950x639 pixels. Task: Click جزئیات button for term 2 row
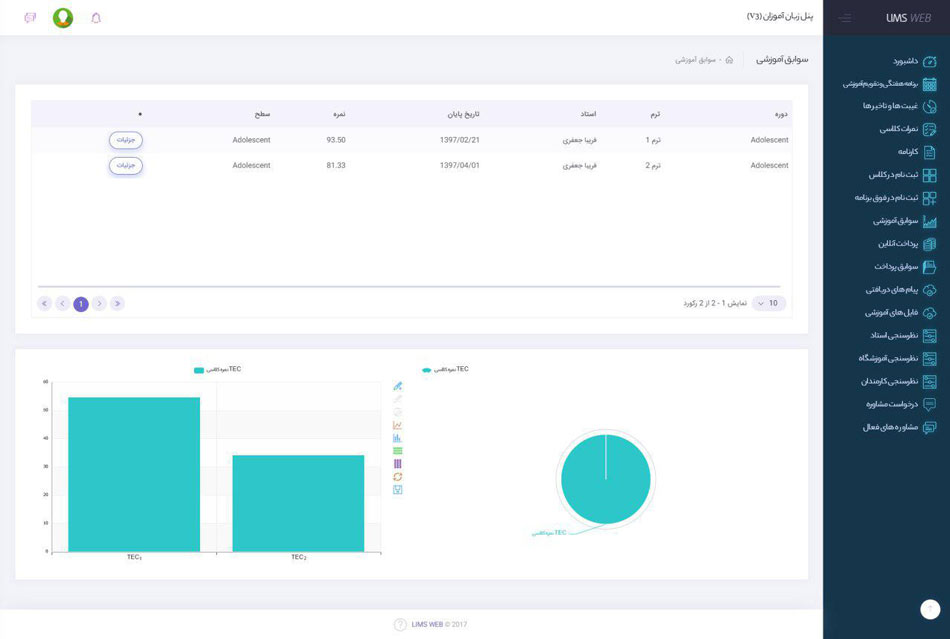tap(126, 165)
